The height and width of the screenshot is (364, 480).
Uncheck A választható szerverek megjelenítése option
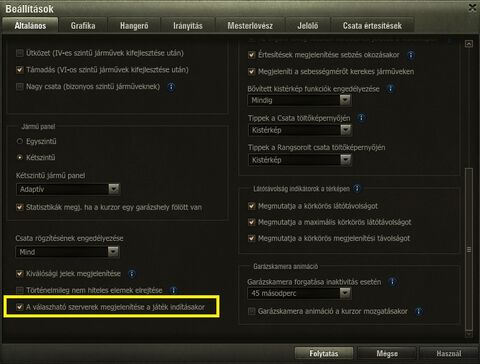(20, 307)
